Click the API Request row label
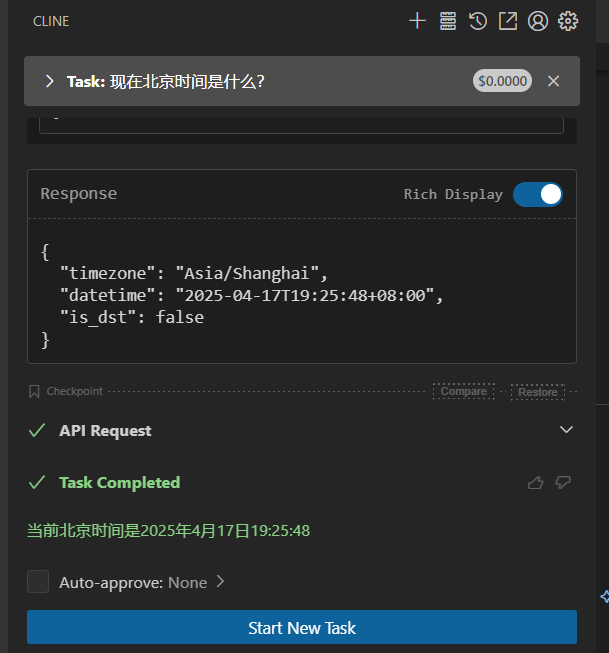Viewport: 609px width, 653px height. point(105,431)
